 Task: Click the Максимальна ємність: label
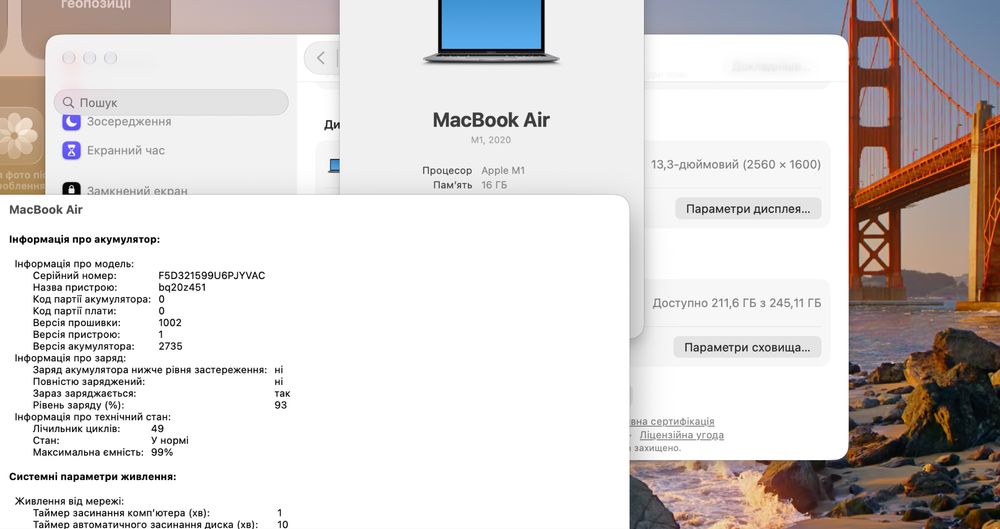88,452
